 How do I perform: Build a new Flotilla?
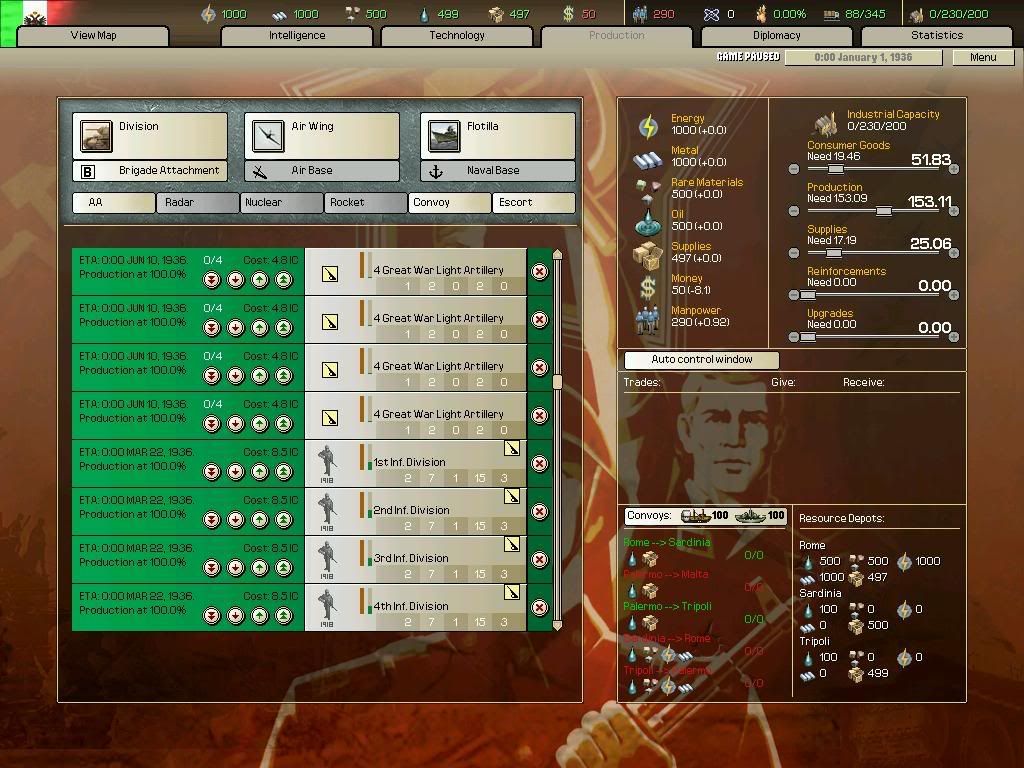pyautogui.click(x=498, y=135)
